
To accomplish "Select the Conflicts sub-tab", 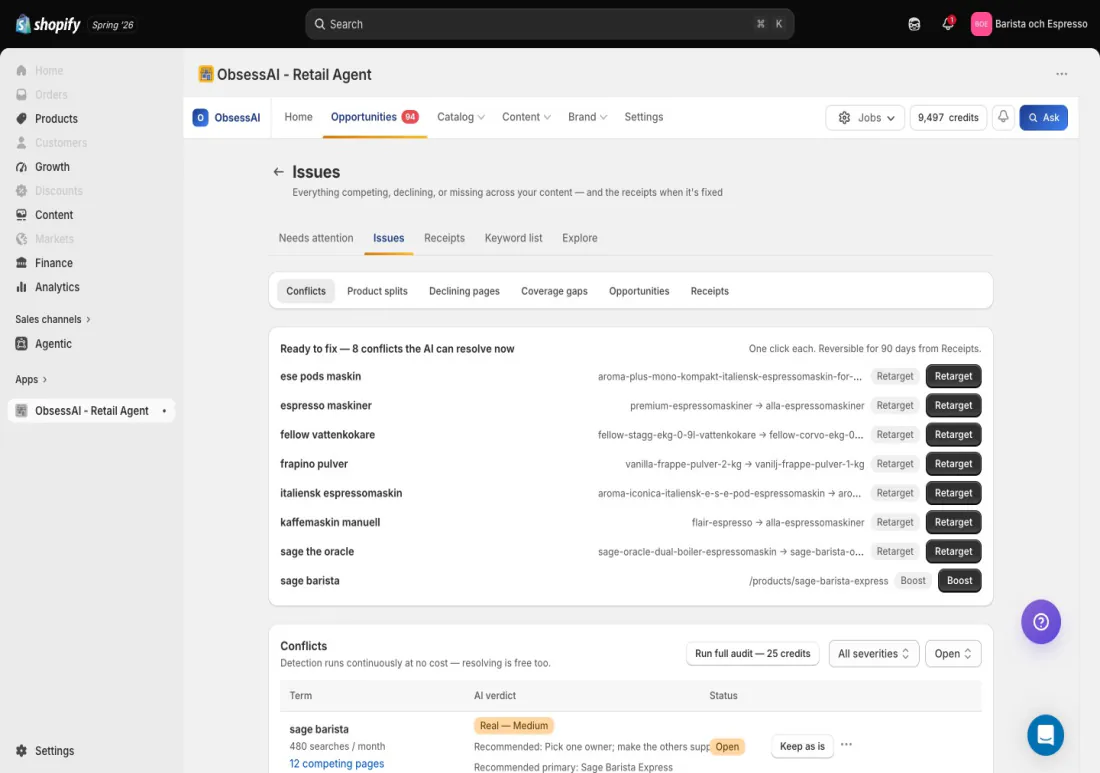I will (x=306, y=291).
